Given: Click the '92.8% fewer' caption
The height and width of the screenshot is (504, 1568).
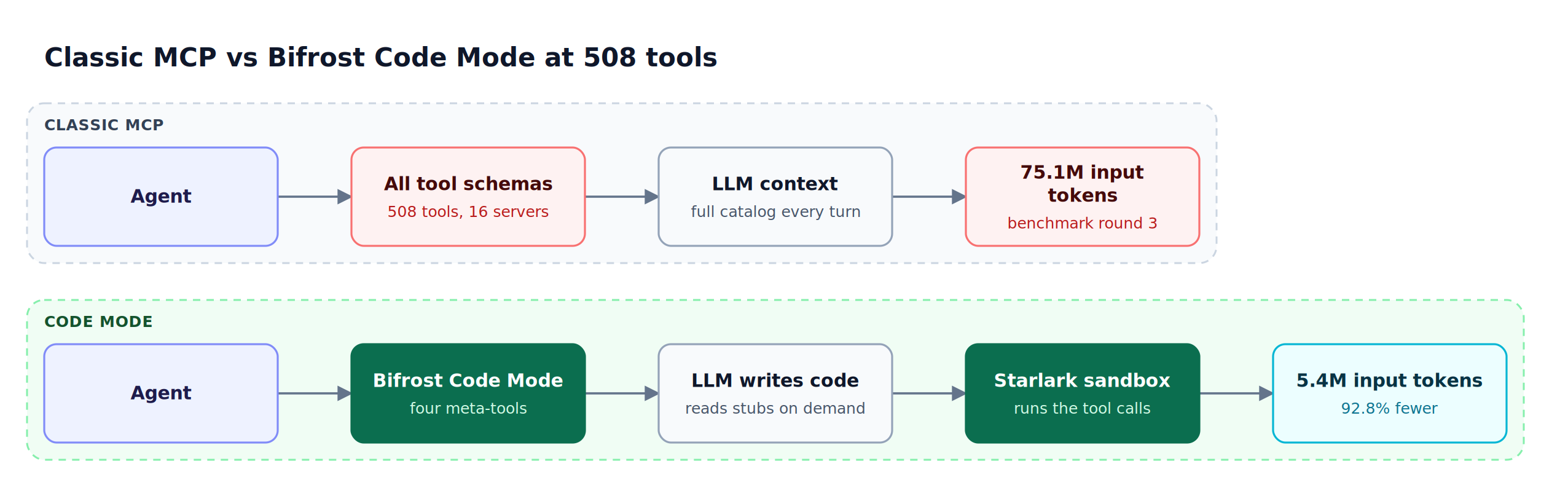Looking at the screenshot, I should [1389, 409].
